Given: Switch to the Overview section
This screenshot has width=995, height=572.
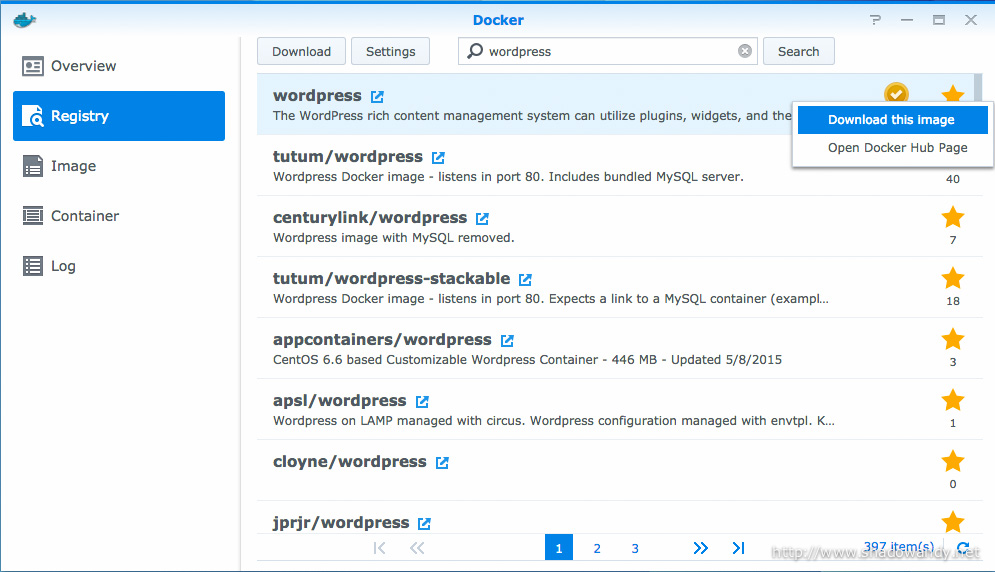Looking at the screenshot, I should 119,66.
